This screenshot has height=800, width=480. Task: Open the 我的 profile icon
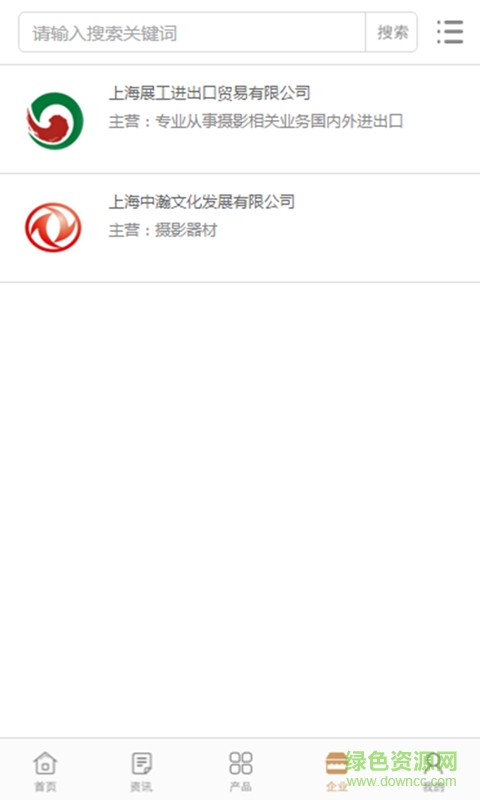(x=433, y=763)
